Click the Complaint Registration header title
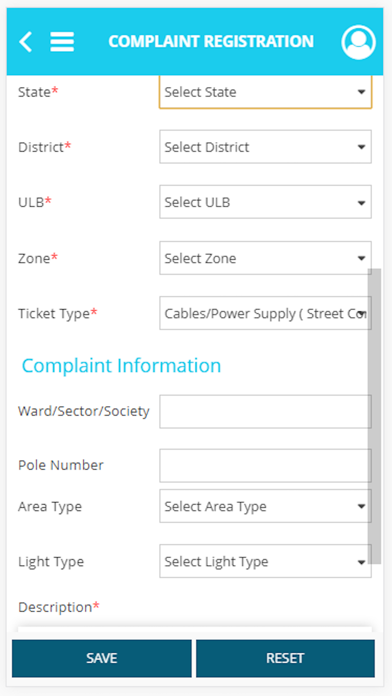Screen dimensions: 392x696 [211, 41]
